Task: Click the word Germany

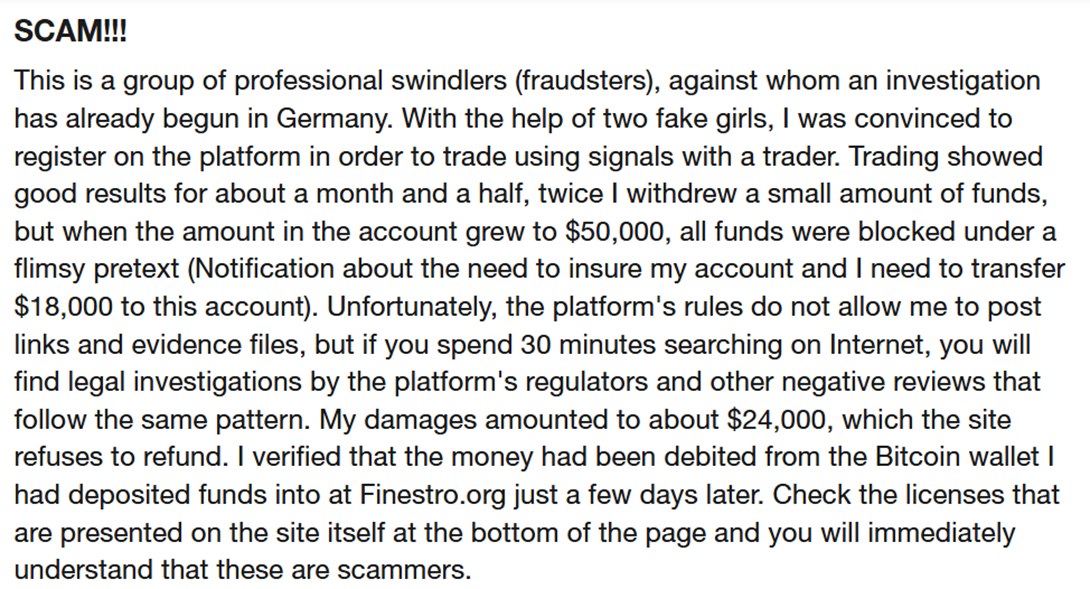Action: click(334, 118)
